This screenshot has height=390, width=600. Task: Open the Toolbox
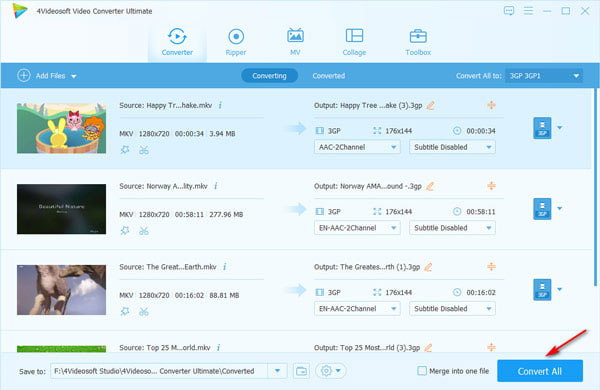[x=418, y=42]
